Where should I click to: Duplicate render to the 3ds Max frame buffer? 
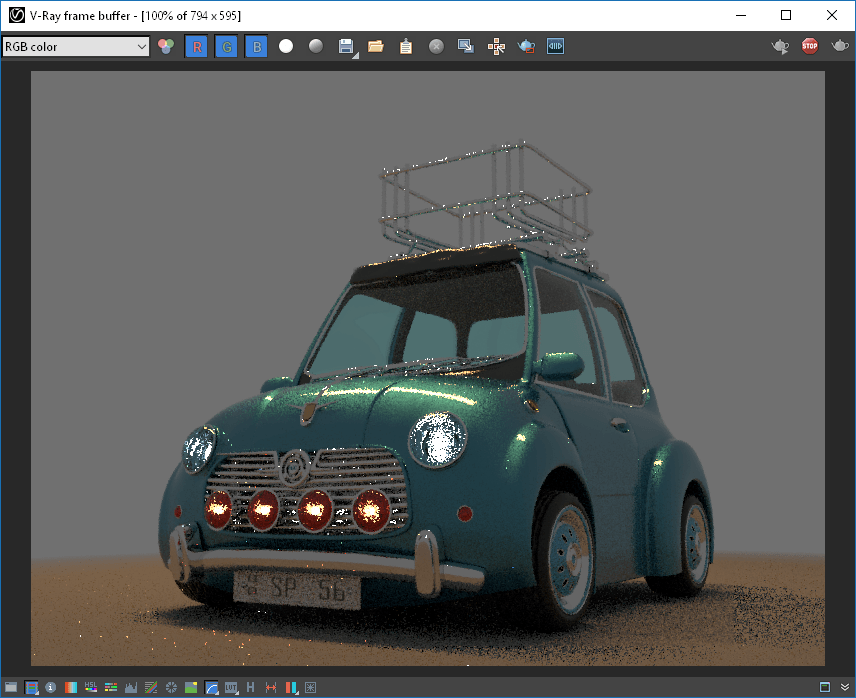pos(465,45)
